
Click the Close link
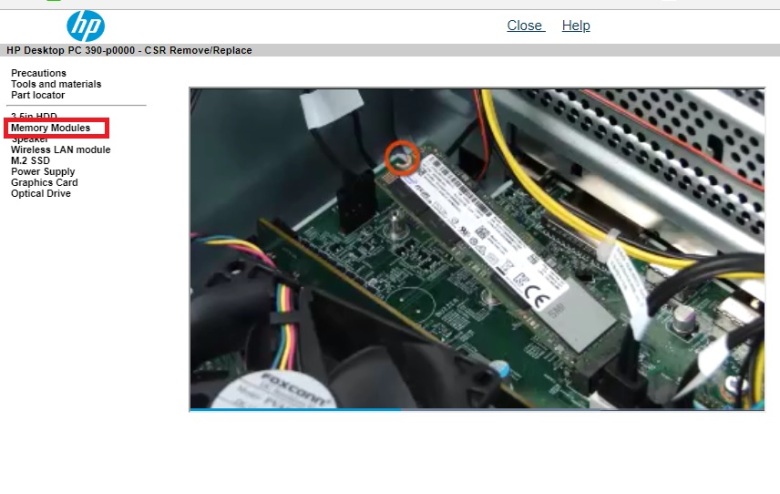525,26
